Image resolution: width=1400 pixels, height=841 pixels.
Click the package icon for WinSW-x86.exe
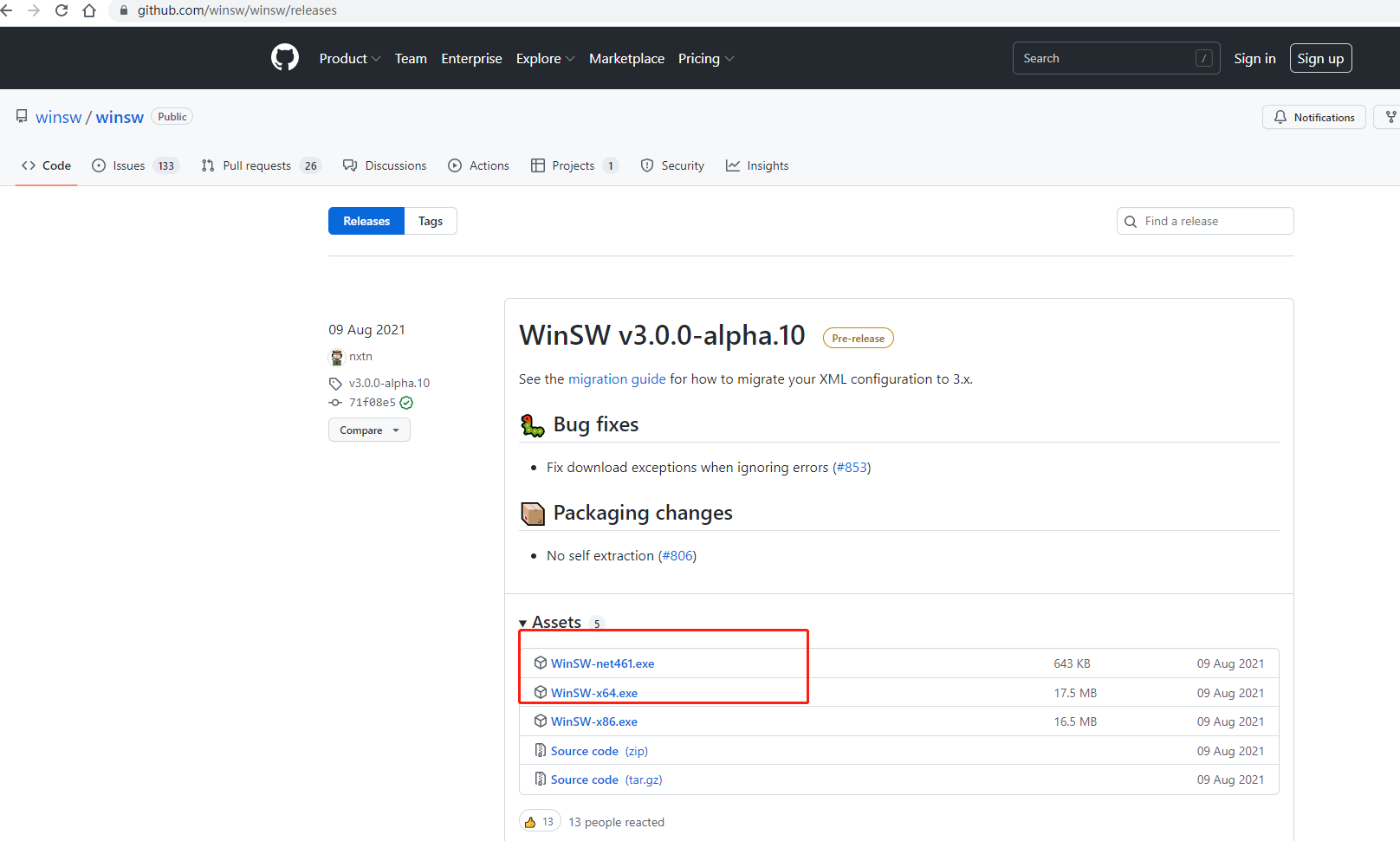tap(541, 721)
